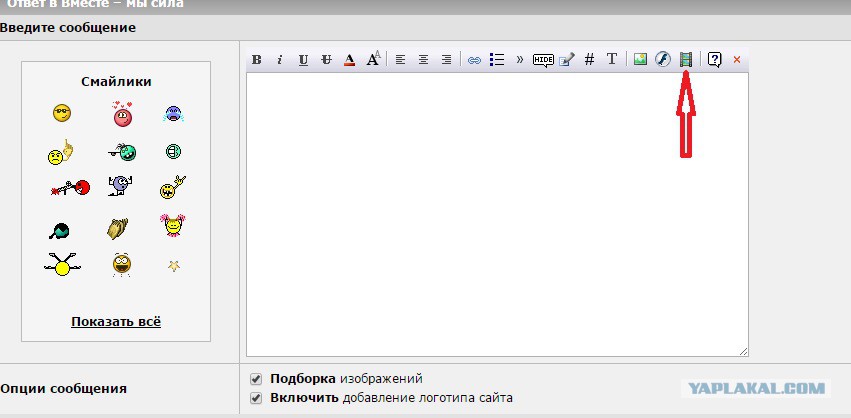Open the BB-code help icon
Screen dimensions: 851x418
(715, 60)
